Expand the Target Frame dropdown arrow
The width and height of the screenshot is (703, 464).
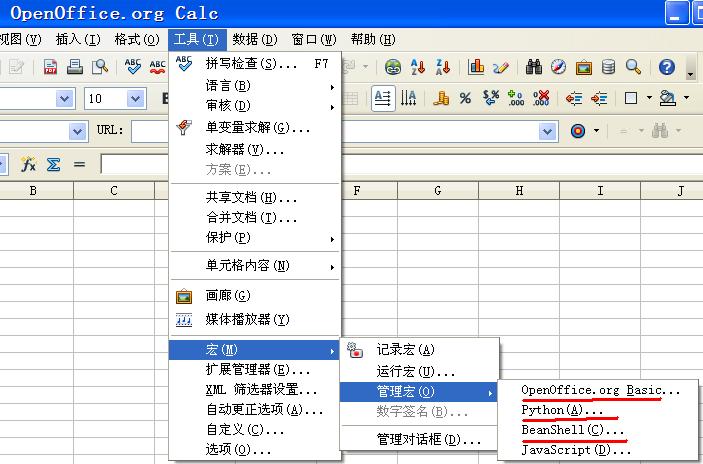[596, 131]
